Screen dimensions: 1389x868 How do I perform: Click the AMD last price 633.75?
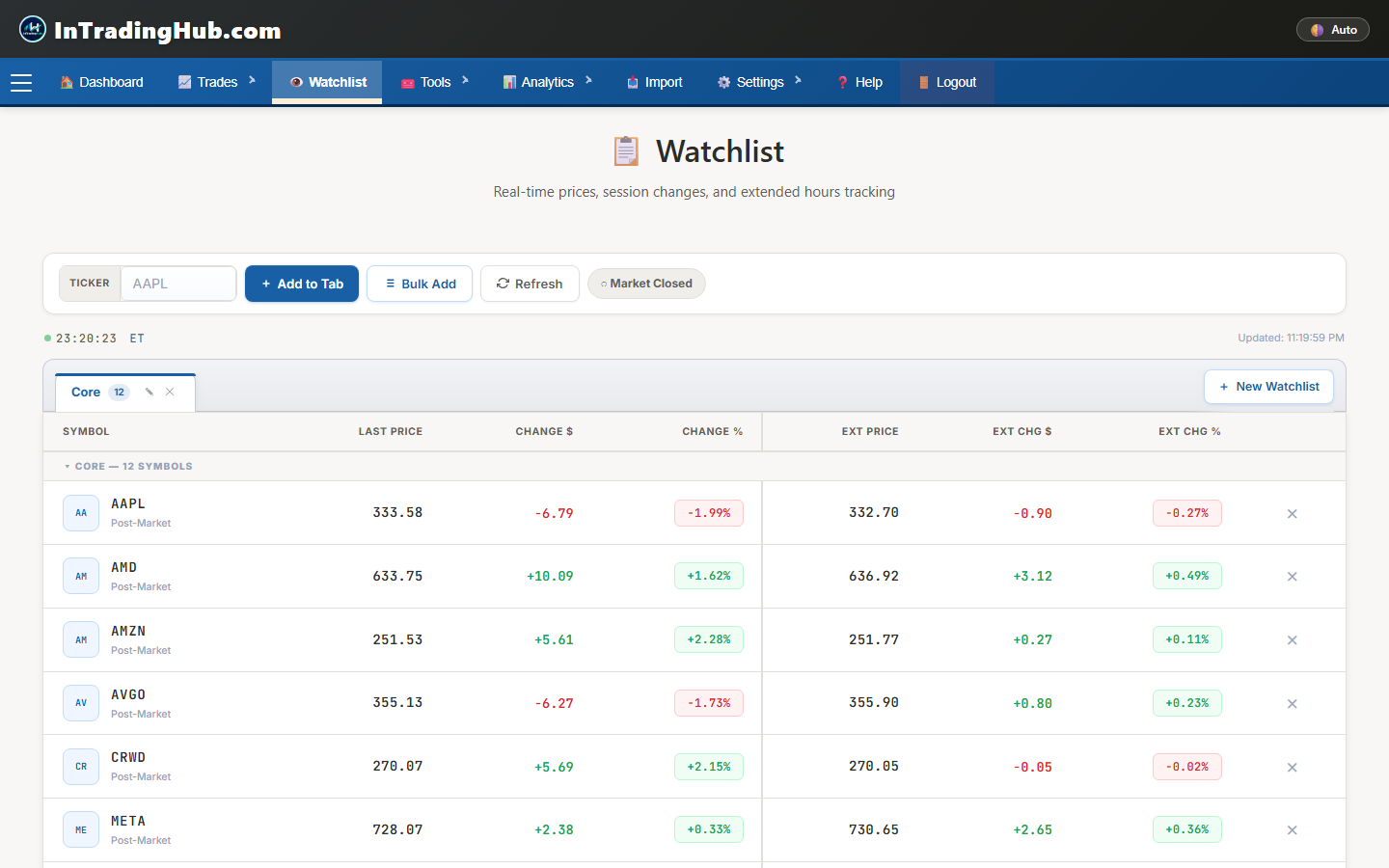[397, 576]
